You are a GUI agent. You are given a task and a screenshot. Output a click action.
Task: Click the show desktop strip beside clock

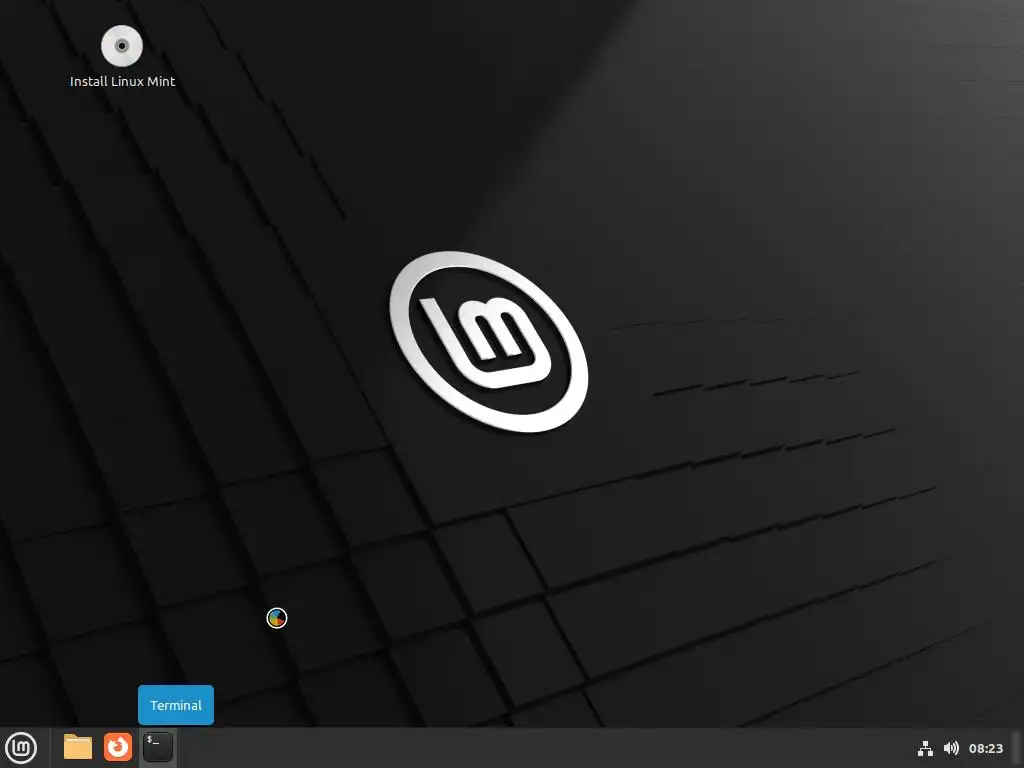pyautogui.click(x=1017, y=748)
